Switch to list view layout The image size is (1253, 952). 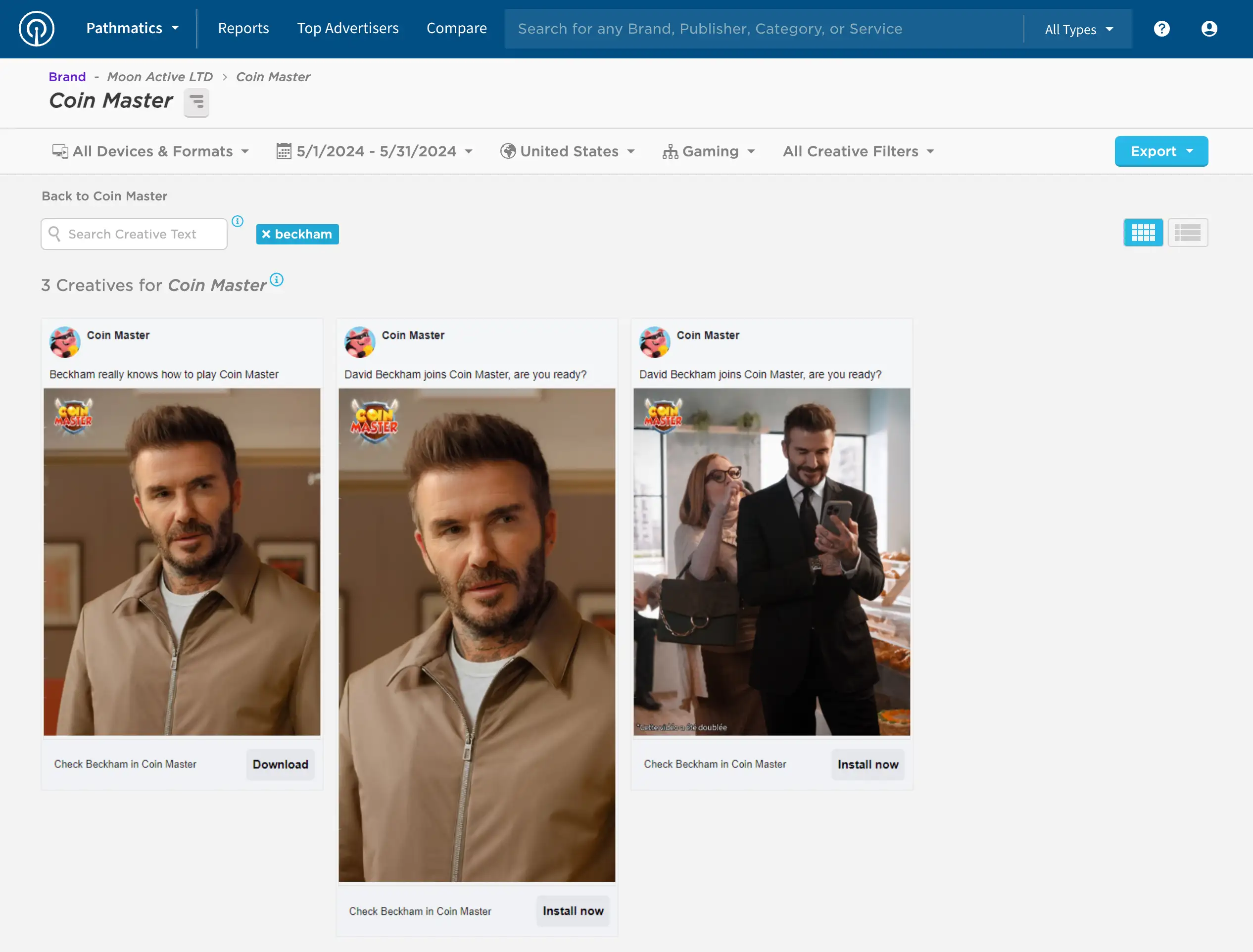[x=1188, y=233]
